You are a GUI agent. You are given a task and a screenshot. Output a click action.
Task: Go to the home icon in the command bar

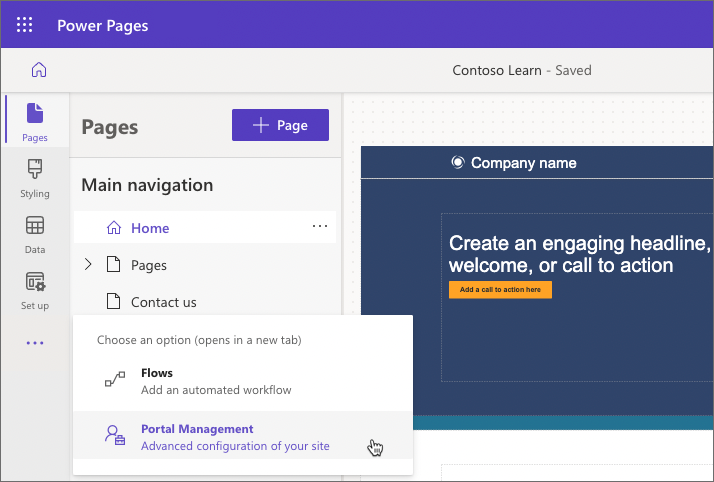click(x=39, y=70)
